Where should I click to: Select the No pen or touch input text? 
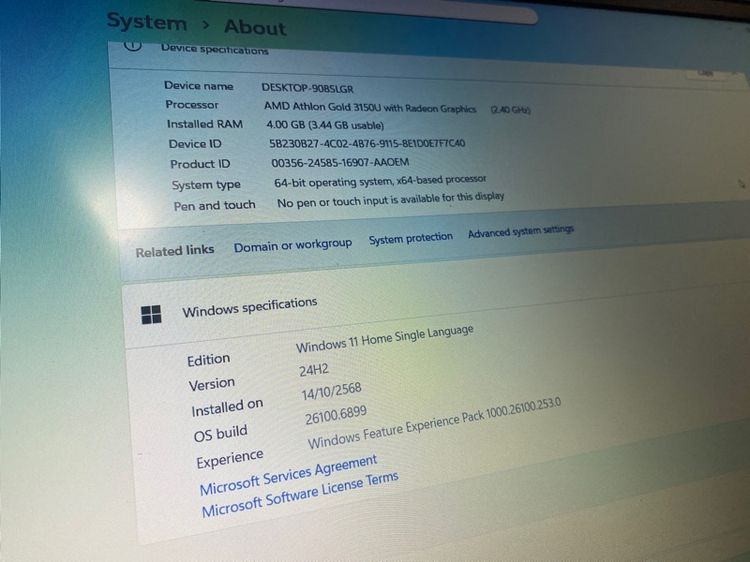(x=390, y=200)
